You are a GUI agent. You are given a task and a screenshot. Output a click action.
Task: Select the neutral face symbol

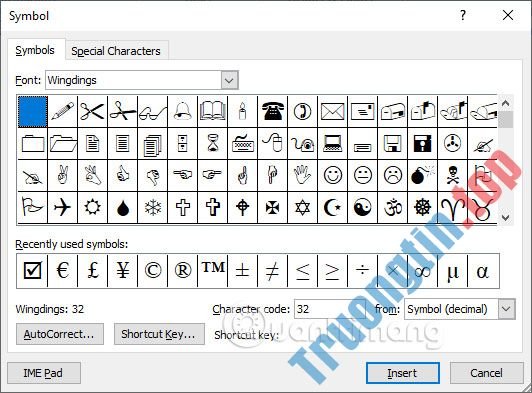(363, 175)
